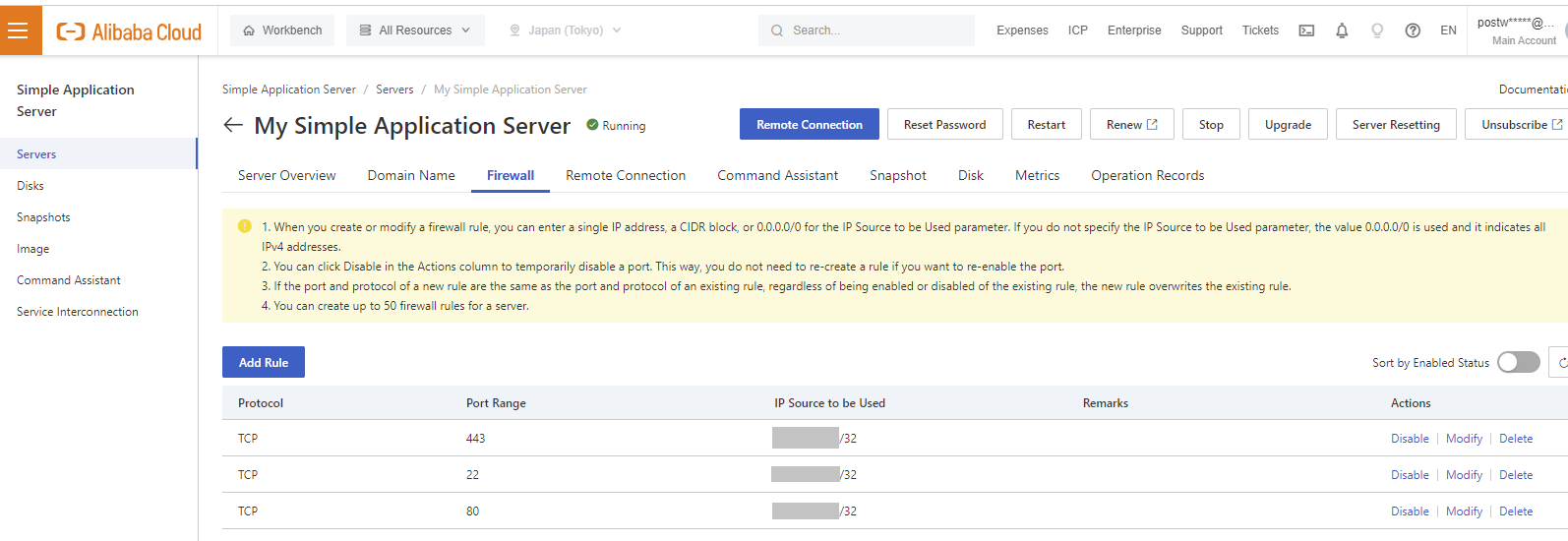The height and width of the screenshot is (541, 1568).
Task: Click the Add Rule button
Action: tap(264, 362)
